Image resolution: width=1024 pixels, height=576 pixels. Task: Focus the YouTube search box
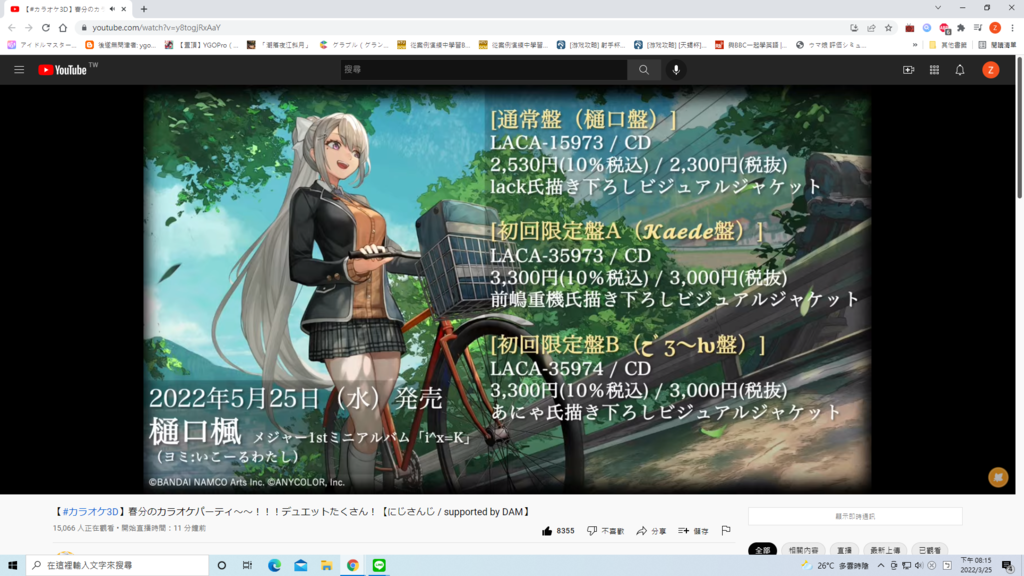pyautogui.click(x=483, y=70)
